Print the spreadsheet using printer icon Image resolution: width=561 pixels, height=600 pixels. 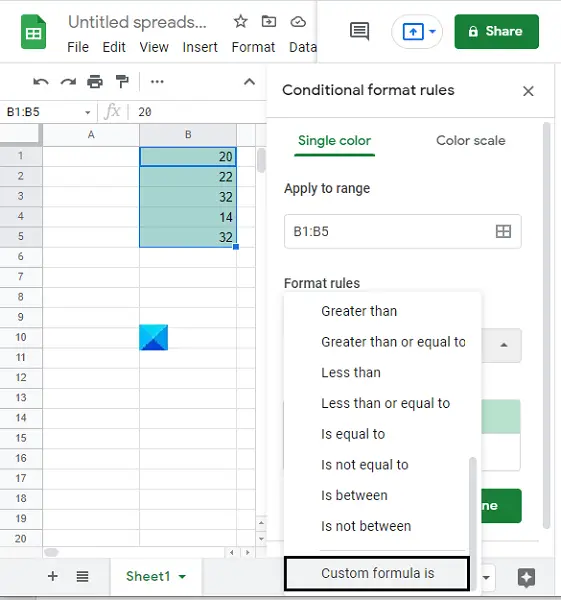(95, 82)
